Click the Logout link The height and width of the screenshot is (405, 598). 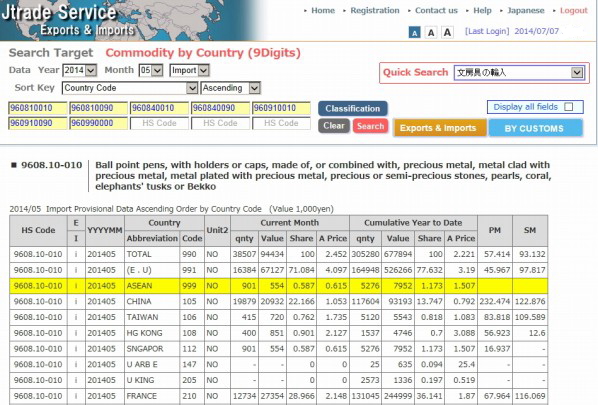(x=574, y=11)
